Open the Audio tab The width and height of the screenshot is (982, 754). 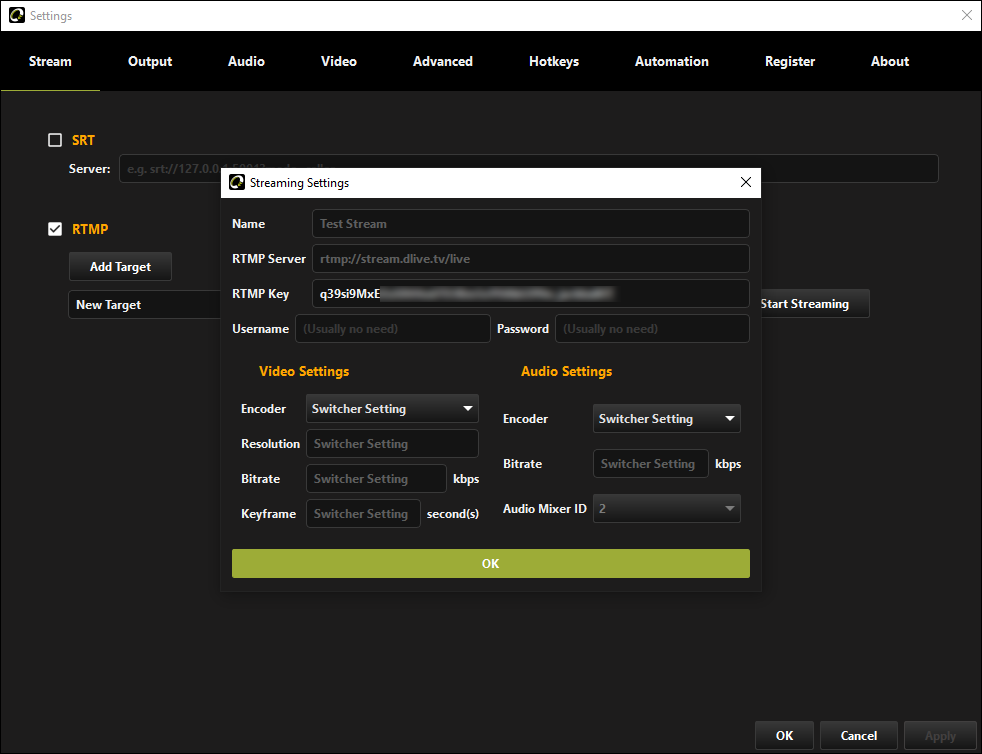246,61
